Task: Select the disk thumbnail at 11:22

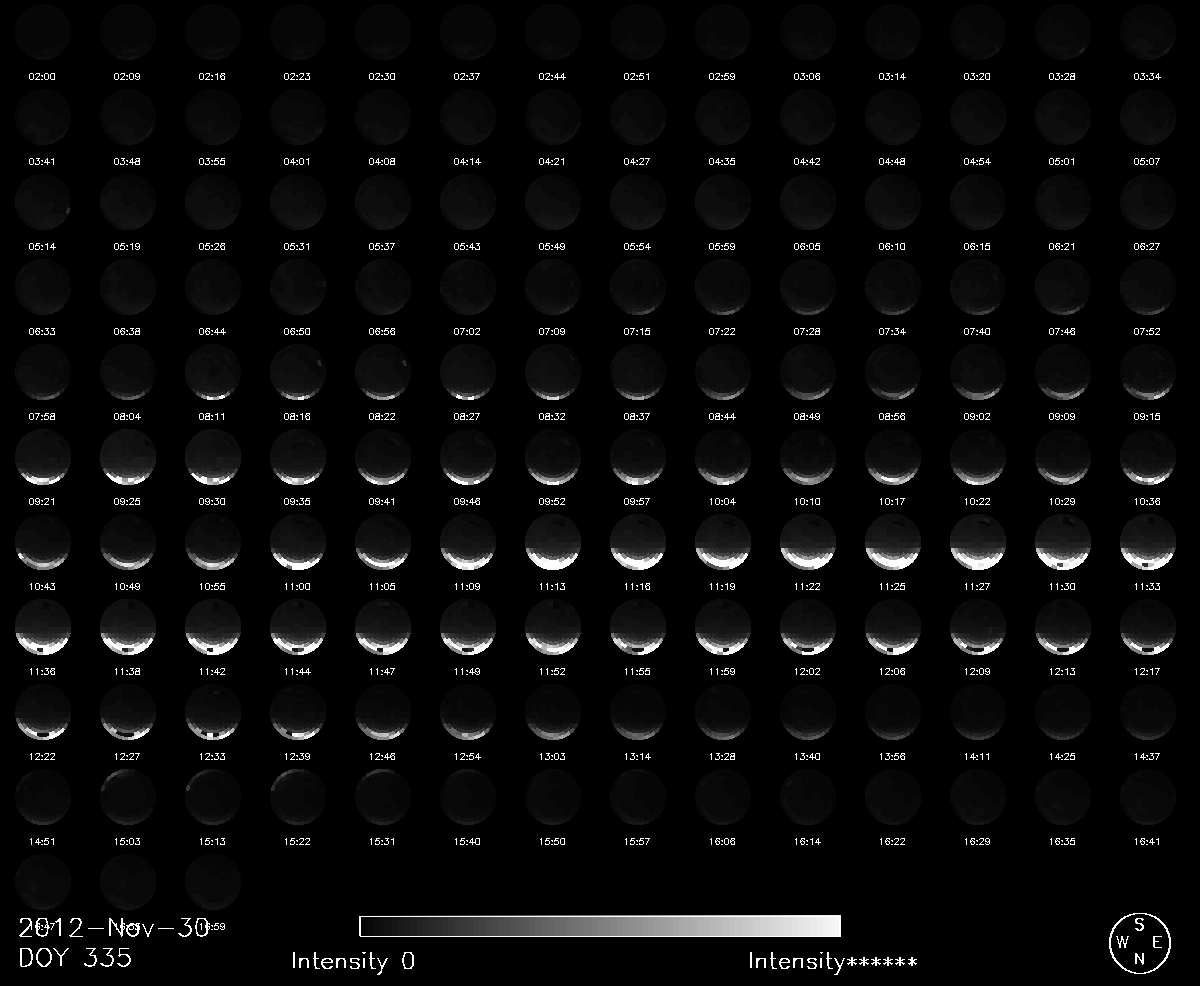Action: [x=808, y=541]
